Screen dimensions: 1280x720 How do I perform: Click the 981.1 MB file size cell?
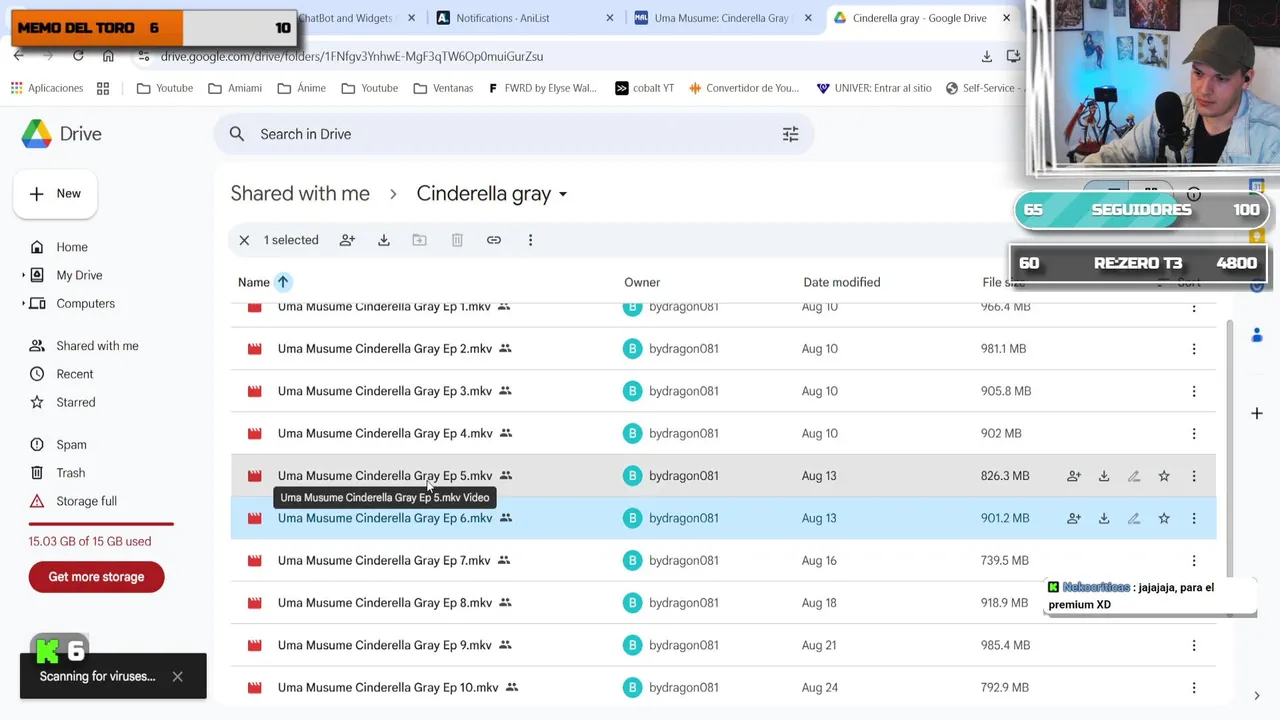tap(1003, 349)
